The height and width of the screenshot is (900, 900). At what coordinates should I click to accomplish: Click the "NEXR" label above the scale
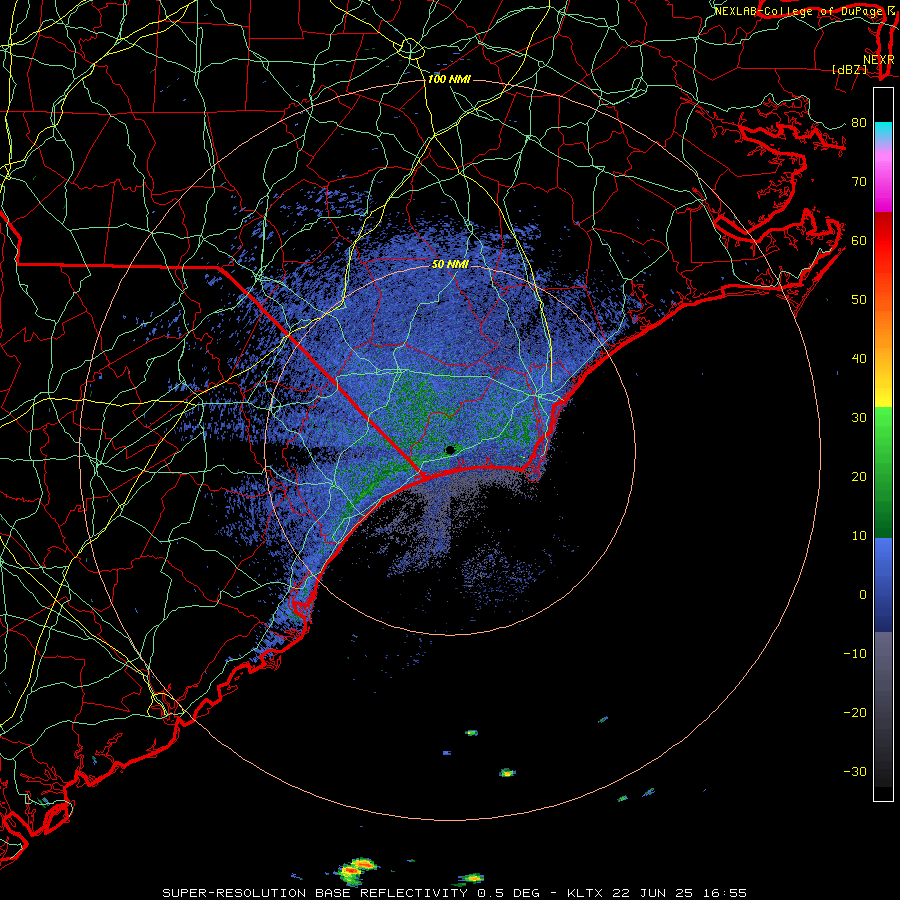click(879, 59)
